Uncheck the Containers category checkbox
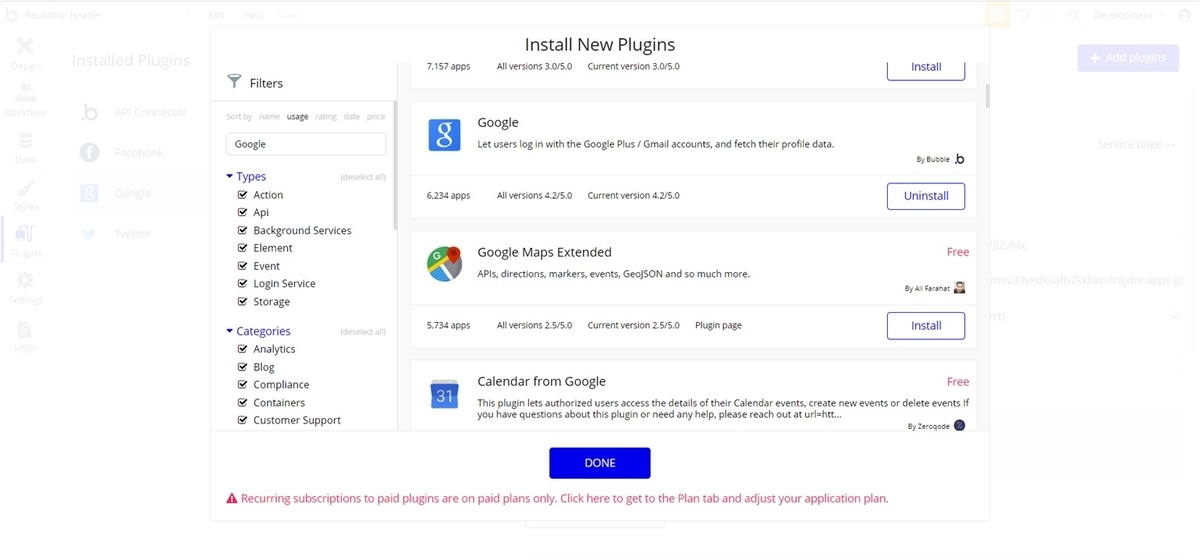The width and height of the screenshot is (1200, 560). [242, 402]
